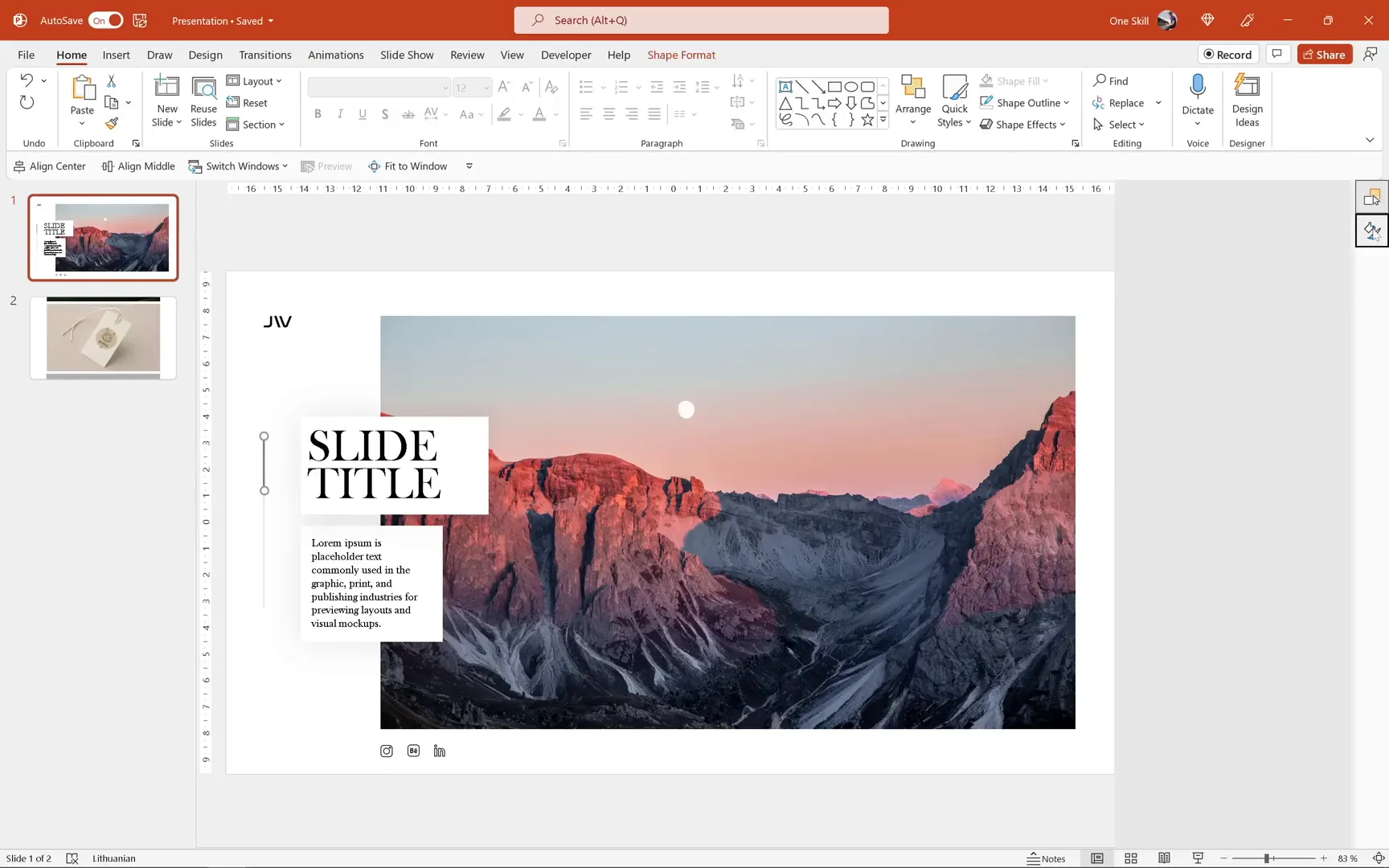
Task: Click the Search box
Action: (x=701, y=20)
